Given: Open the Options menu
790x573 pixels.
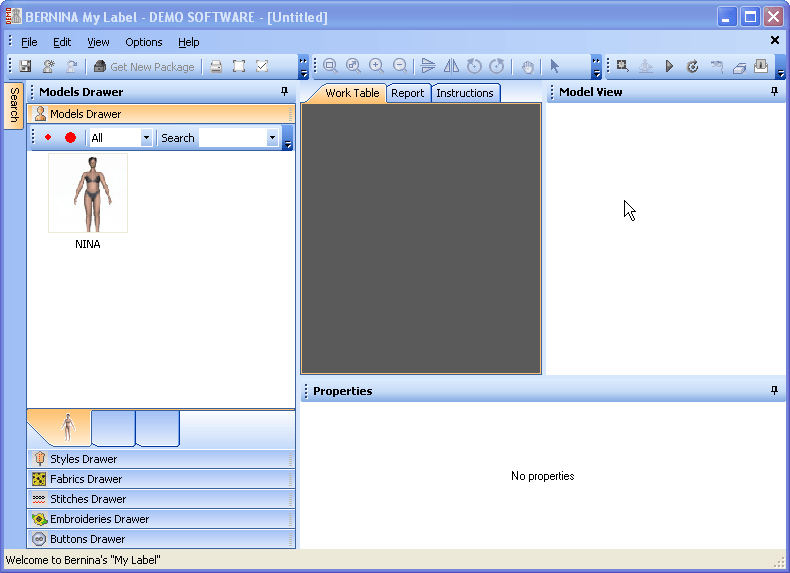Looking at the screenshot, I should 144,42.
